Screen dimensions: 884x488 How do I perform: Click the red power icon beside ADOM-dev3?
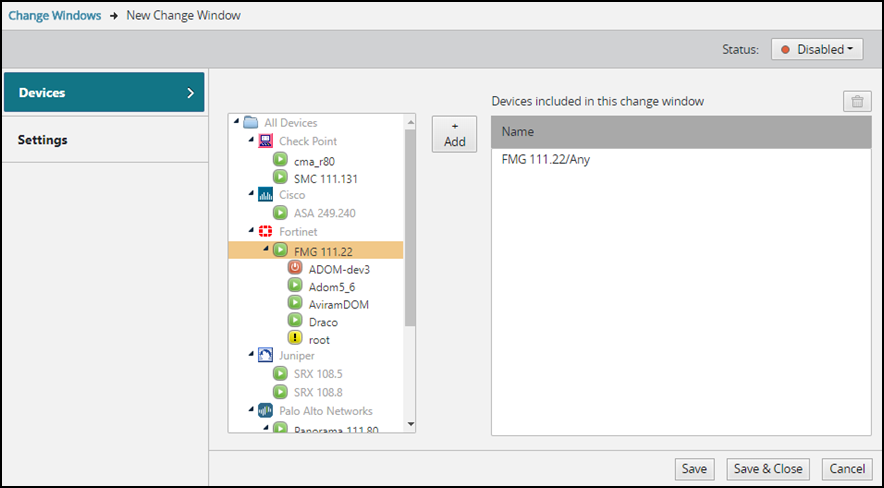point(295,268)
